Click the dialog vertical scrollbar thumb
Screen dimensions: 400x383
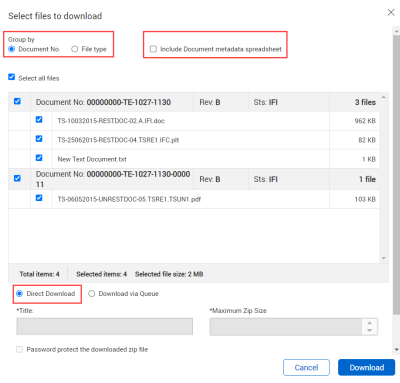(x=396, y=174)
